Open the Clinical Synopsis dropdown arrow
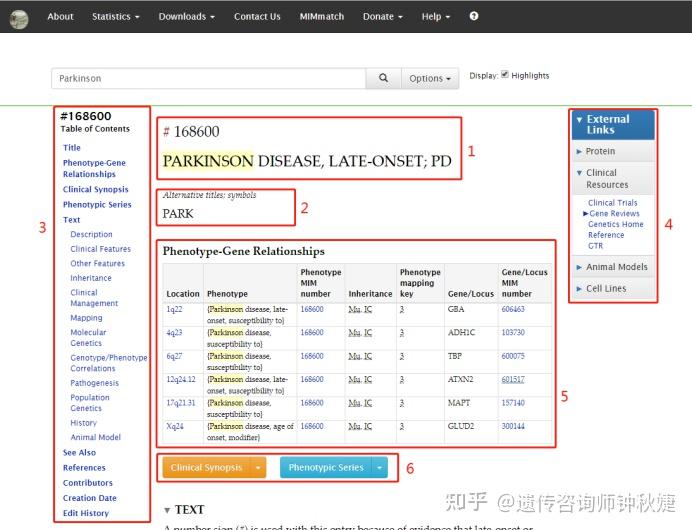 (258, 467)
